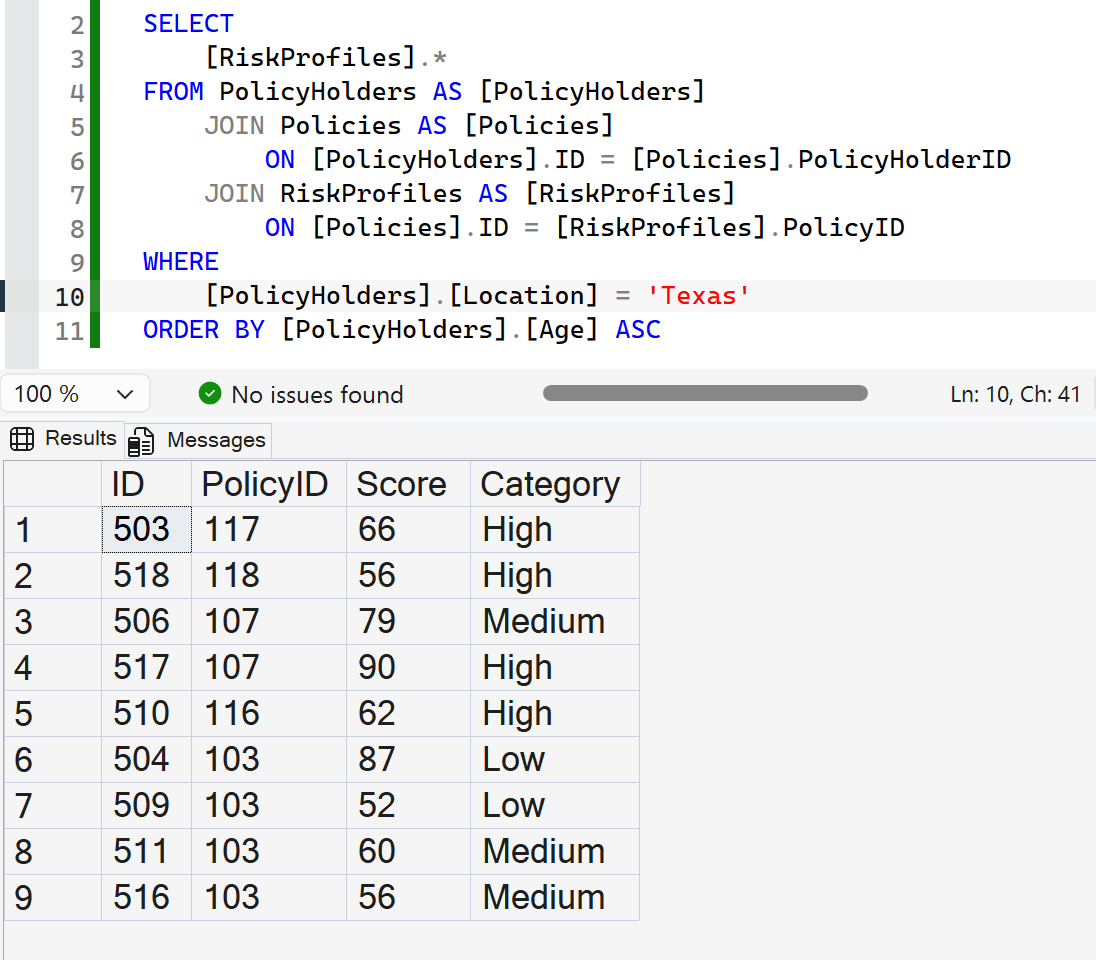The image size is (1096, 960).
Task: Click the ORDER BY keyword on line 11
Action: click(x=204, y=329)
